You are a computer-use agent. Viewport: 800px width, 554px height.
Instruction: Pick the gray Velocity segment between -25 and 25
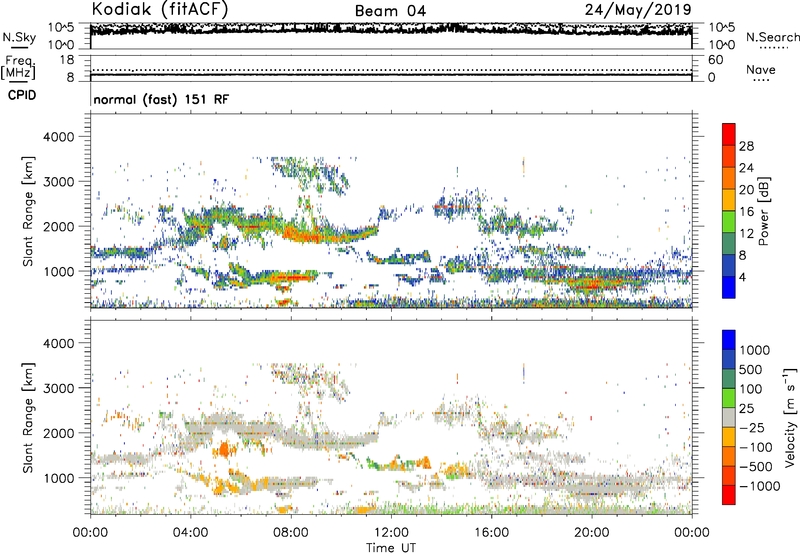[729, 417]
